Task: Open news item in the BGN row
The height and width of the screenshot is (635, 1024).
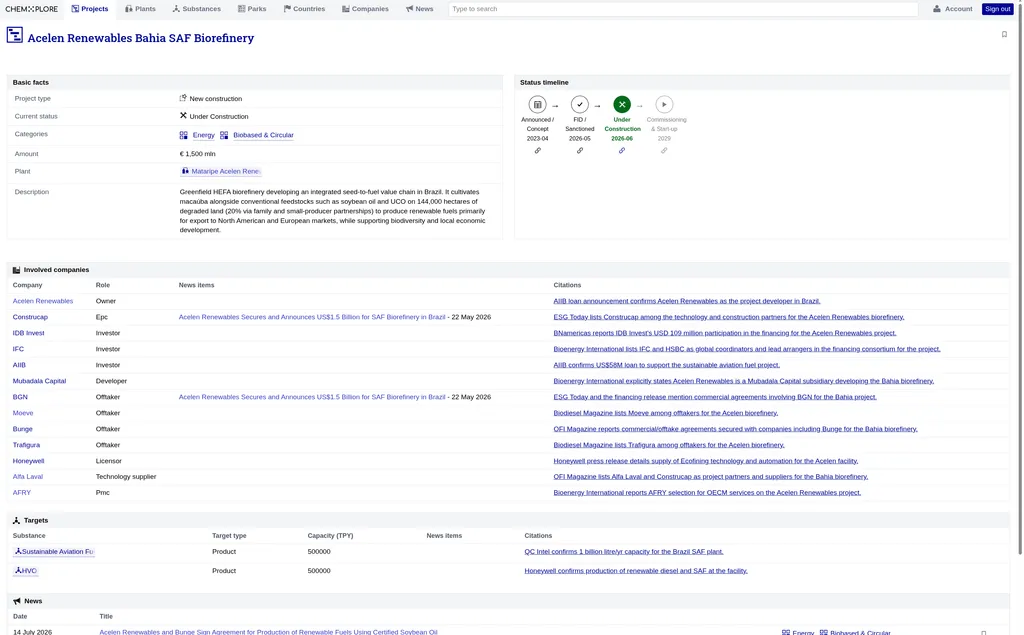Action: point(312,397)
